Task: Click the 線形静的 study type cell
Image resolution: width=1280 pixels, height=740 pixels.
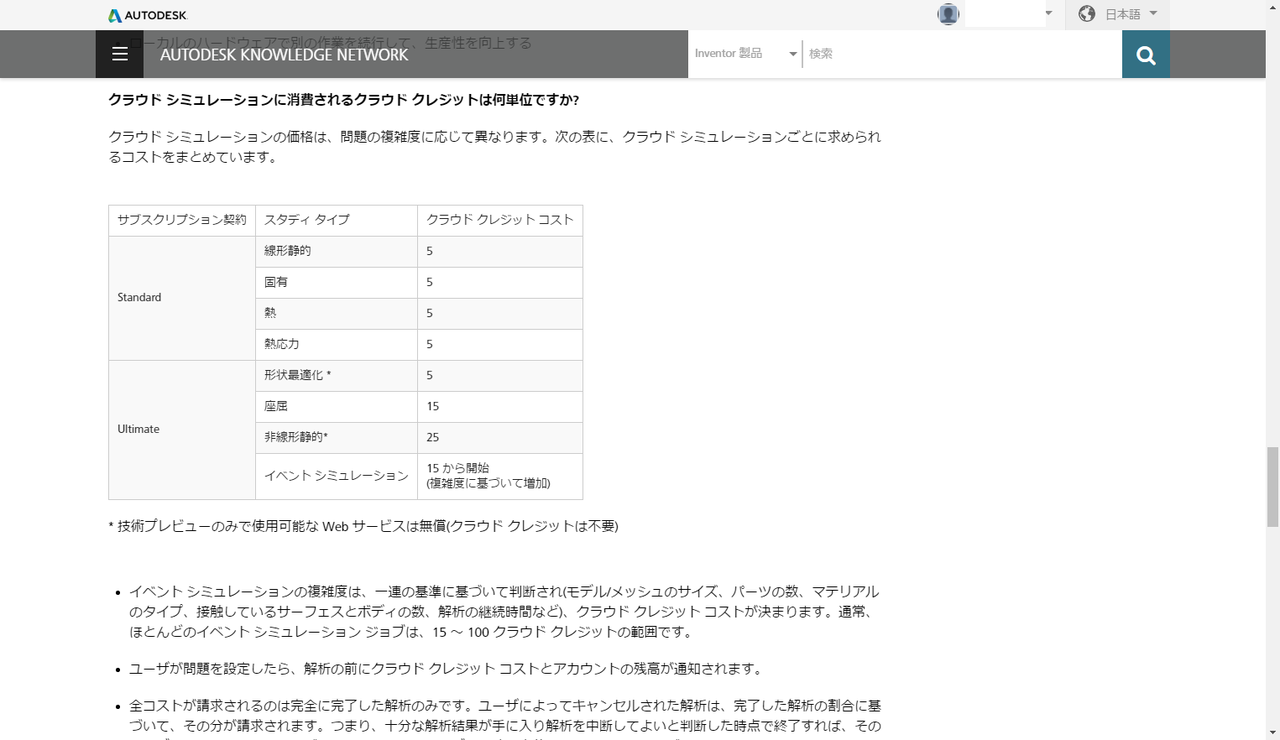Action: (337, 251)
